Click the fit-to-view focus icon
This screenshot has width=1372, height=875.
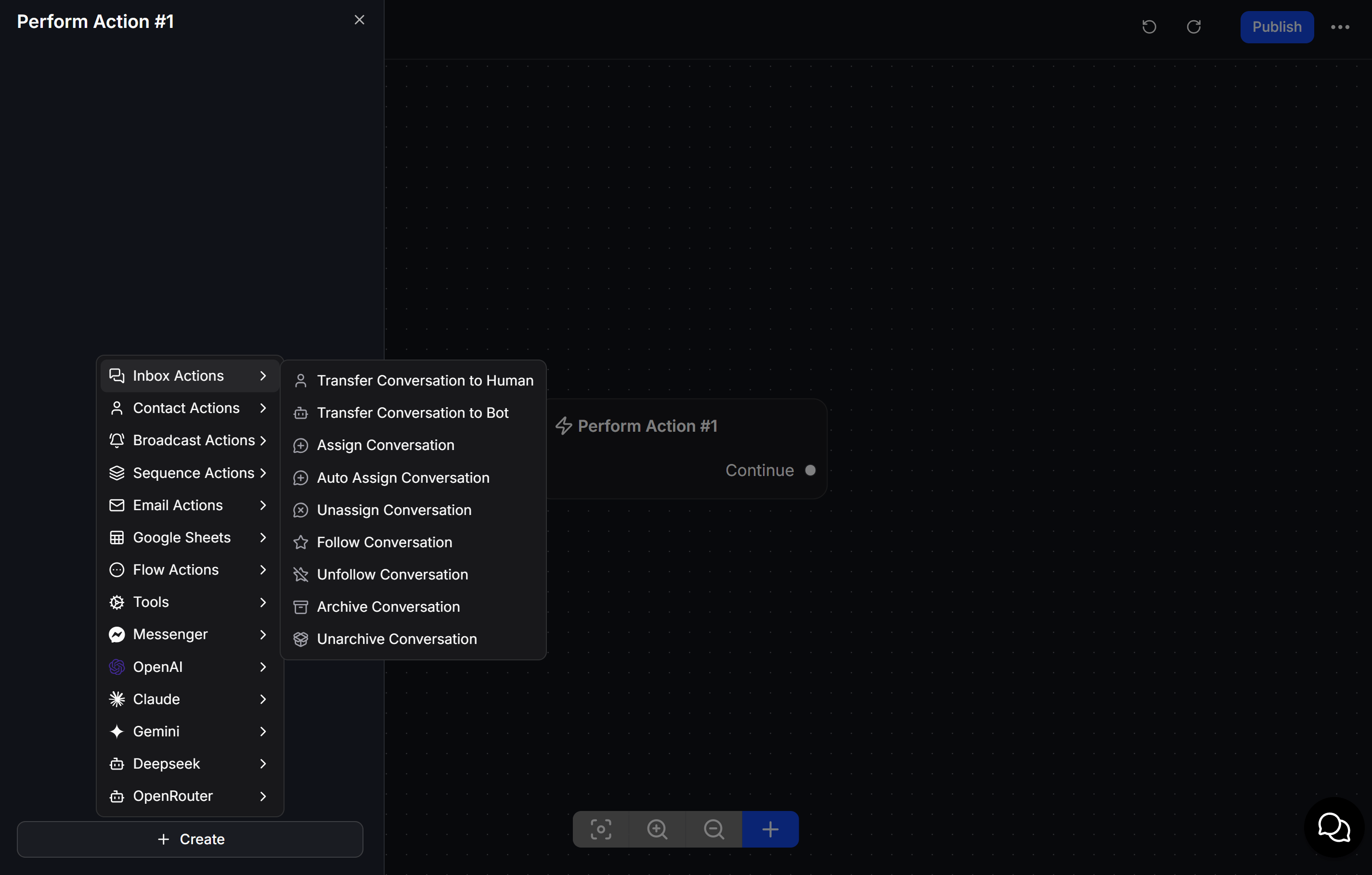[x=600, y=829]
